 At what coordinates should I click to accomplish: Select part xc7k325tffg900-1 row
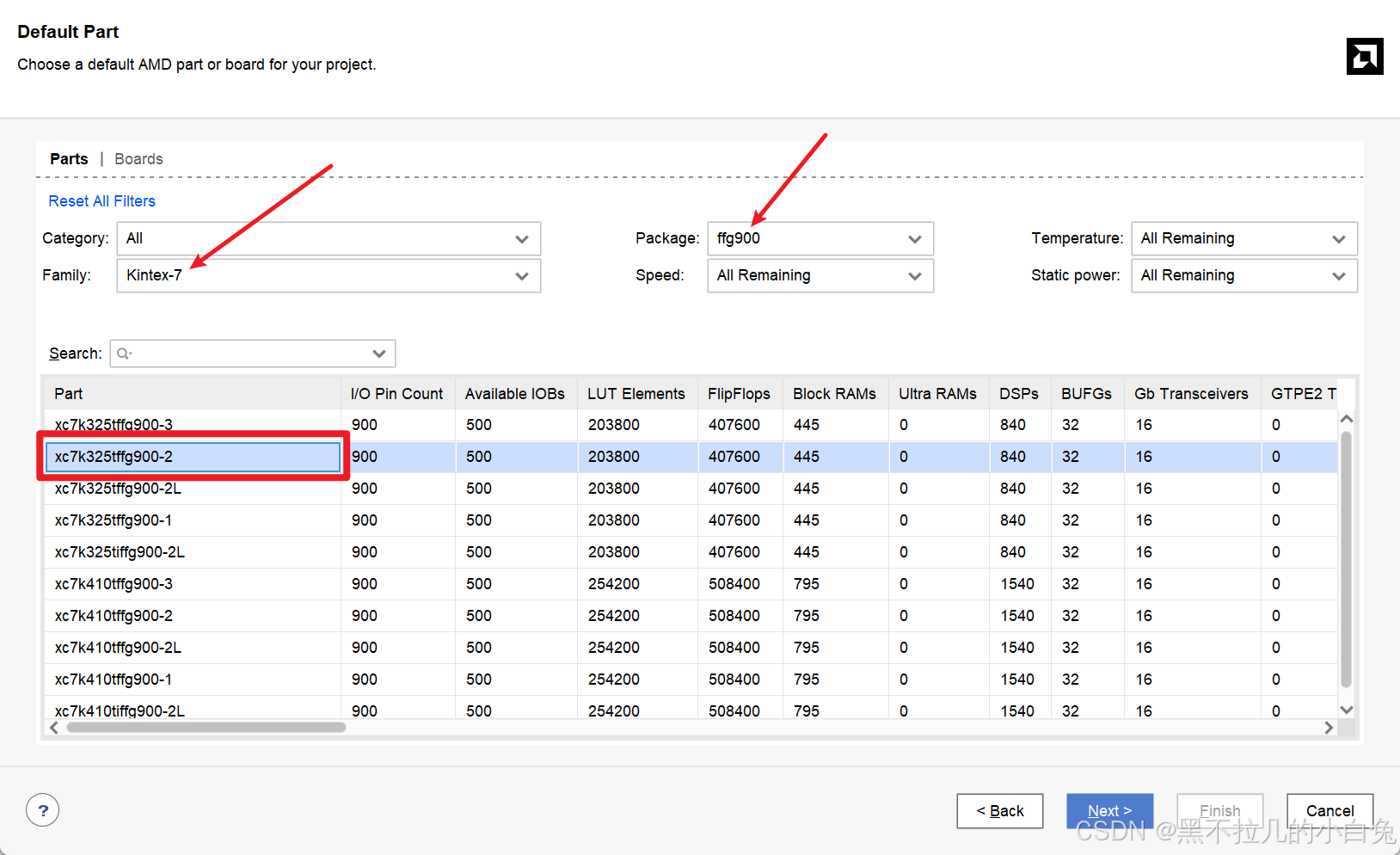[691, 520]
